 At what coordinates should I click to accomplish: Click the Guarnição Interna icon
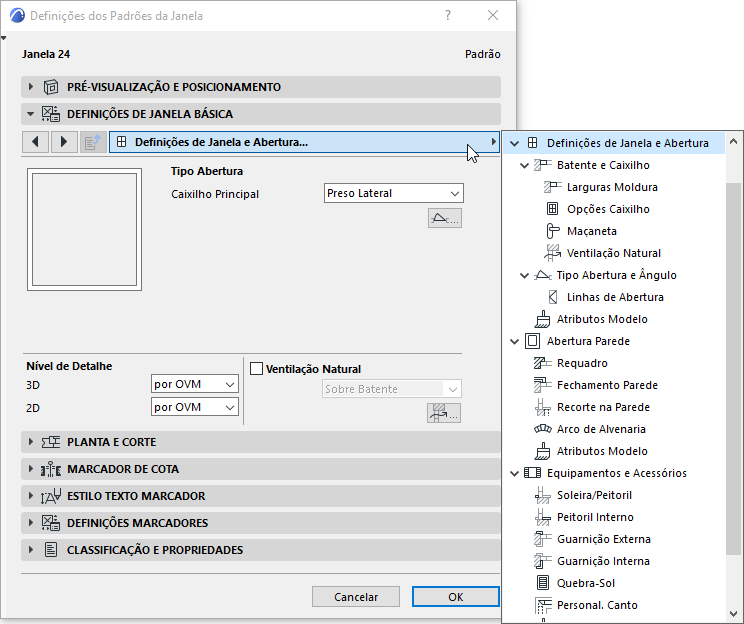click(542, 561)
